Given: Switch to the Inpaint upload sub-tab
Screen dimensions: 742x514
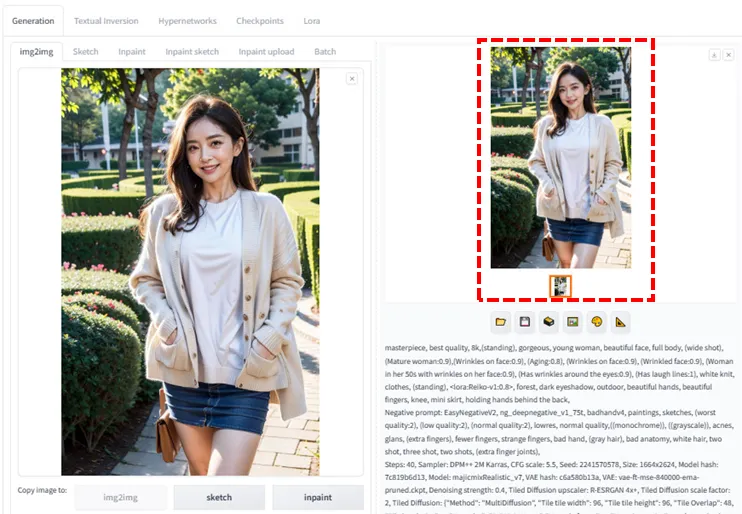Looking at the screenshot, I should tap(266, 52).
